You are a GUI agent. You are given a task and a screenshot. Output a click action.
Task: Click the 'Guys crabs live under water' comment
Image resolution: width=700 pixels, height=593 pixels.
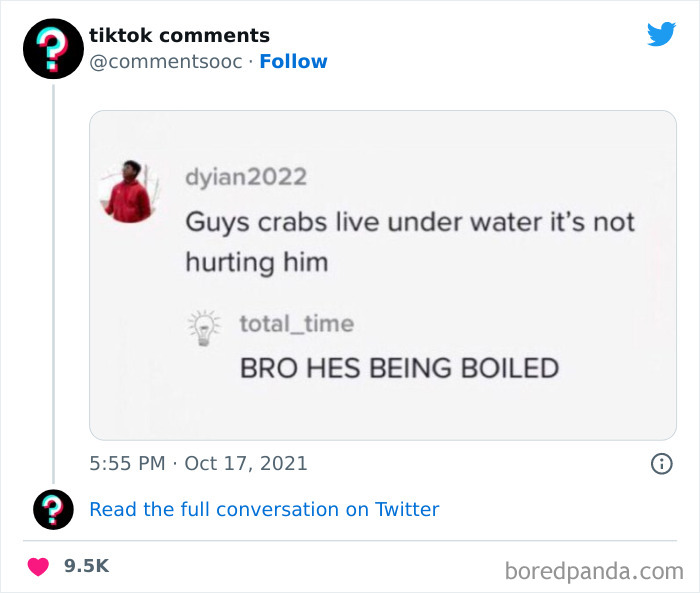(409, 241)
